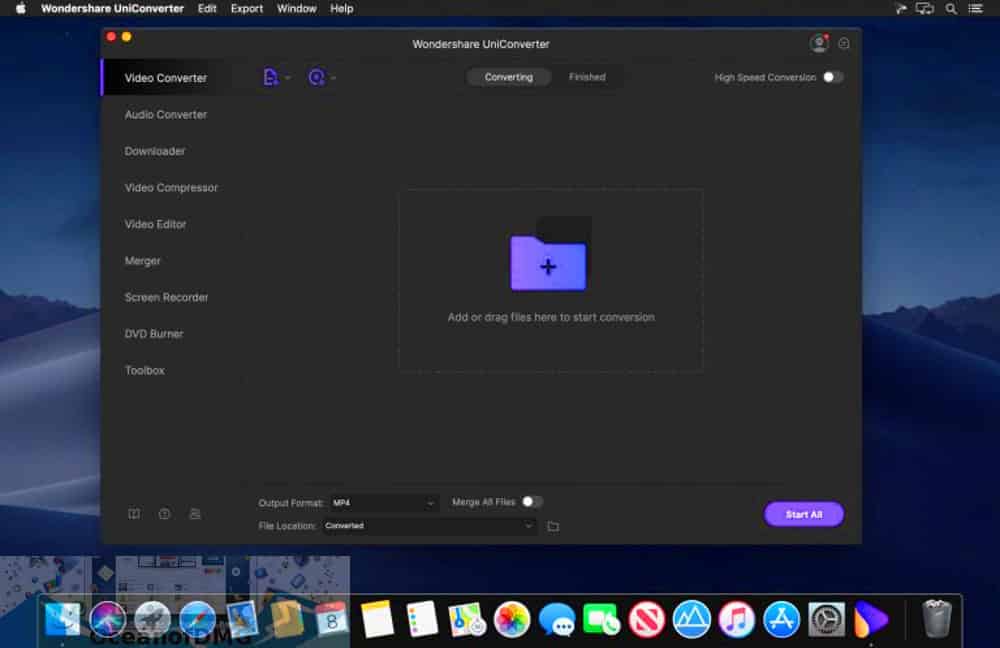Open Screen Recorder in the sidebar
The image size is (1000, 648).
(166, 297)
